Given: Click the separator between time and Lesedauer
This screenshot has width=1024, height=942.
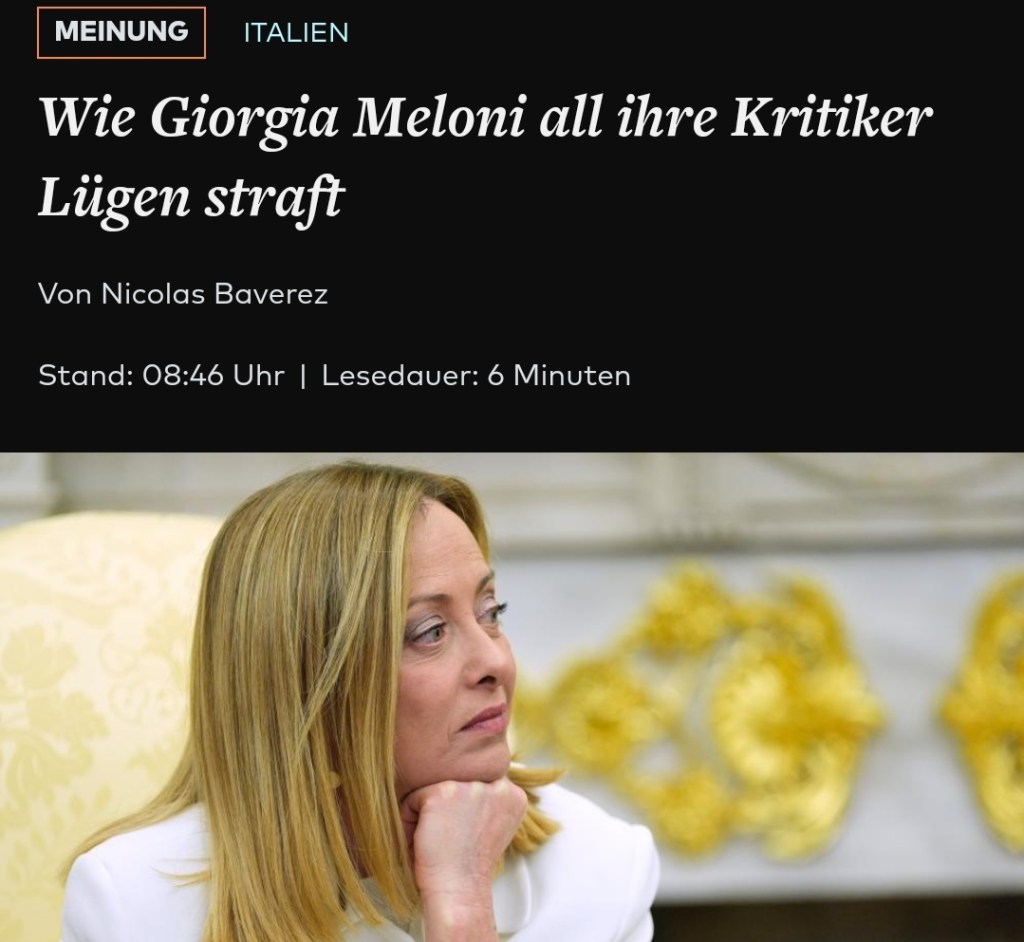Looking at the screenshot, I should click(303, 376).
